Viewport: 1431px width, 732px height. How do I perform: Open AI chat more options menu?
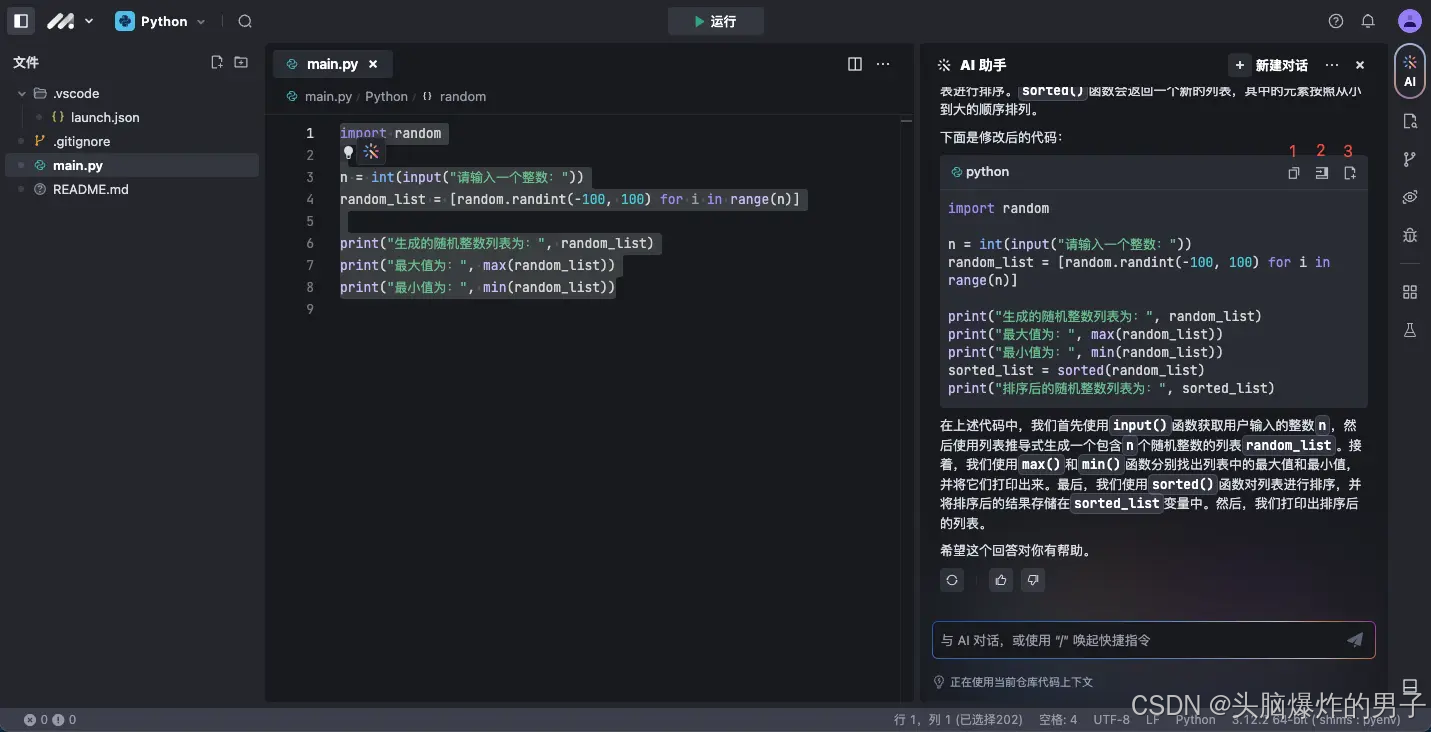(x=1331, y=64)
